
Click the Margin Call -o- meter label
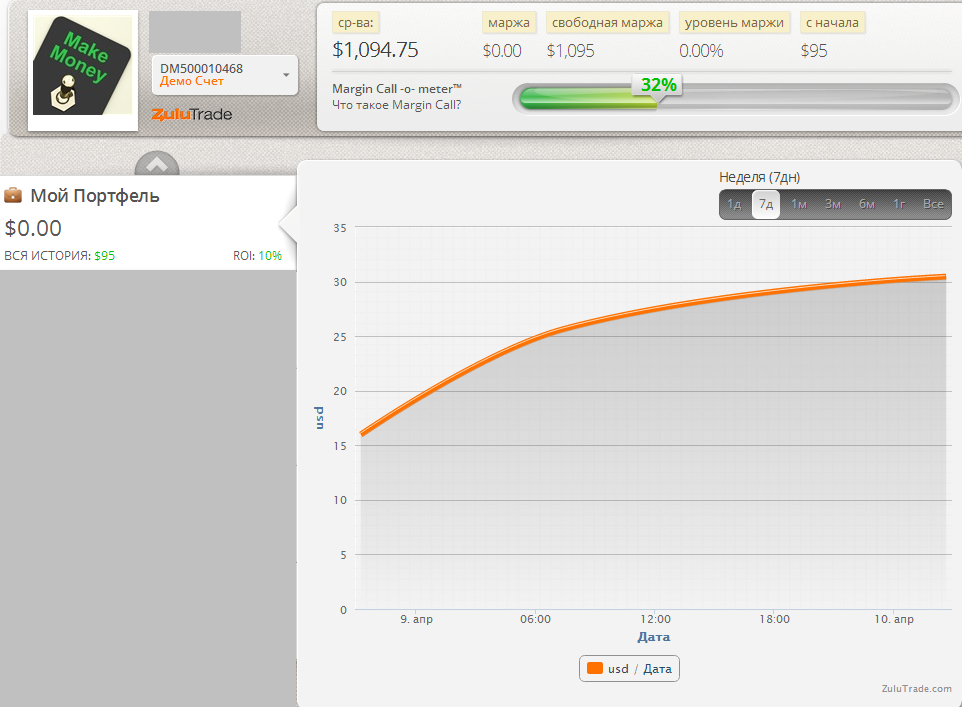[396, 89]
